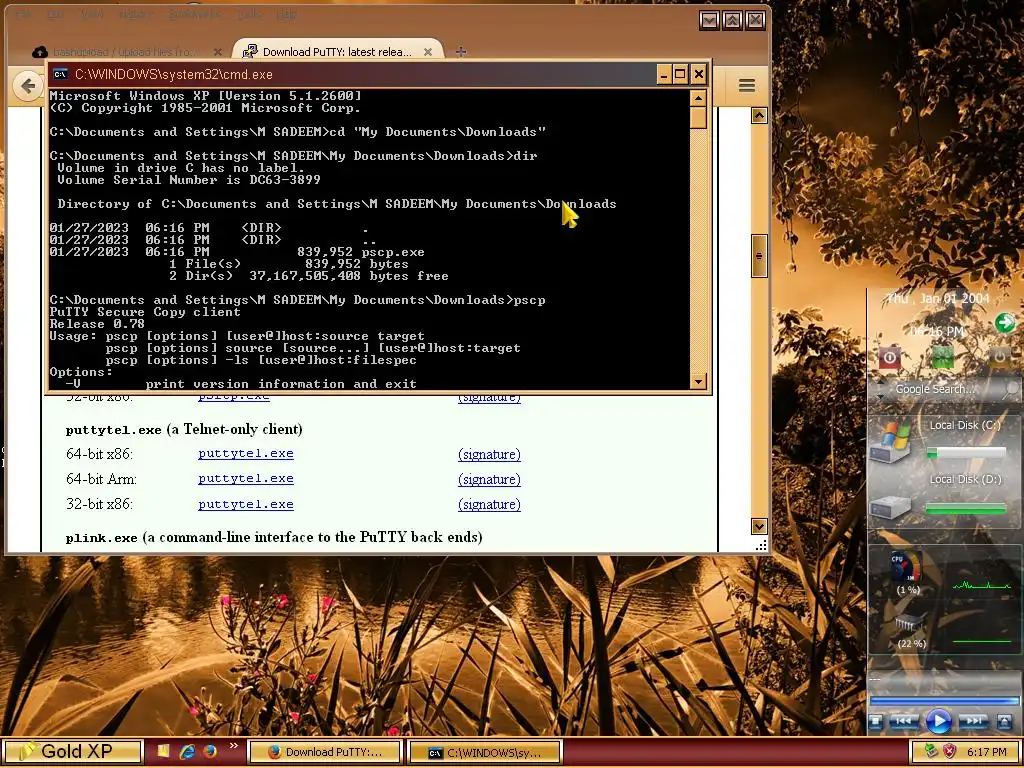The width and height of the screenshot is (1024, 768).
Task: Open the Firefox hamburger menu
Action: click(x=746, y=86)
